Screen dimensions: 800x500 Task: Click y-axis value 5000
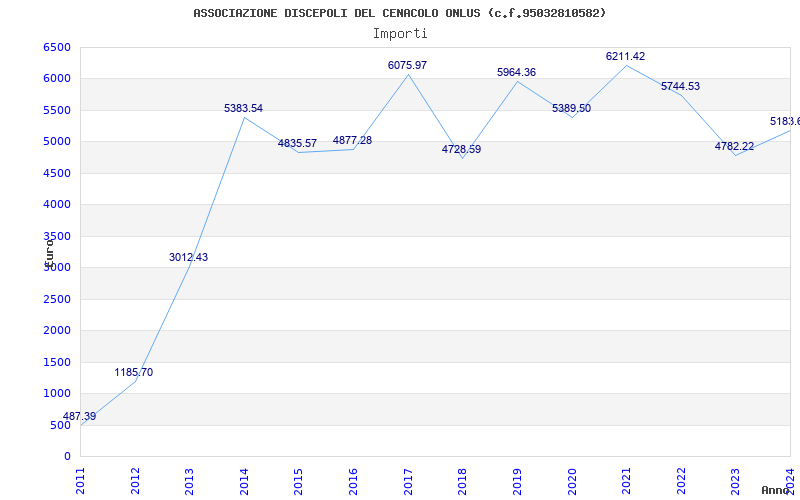(57, 141)
